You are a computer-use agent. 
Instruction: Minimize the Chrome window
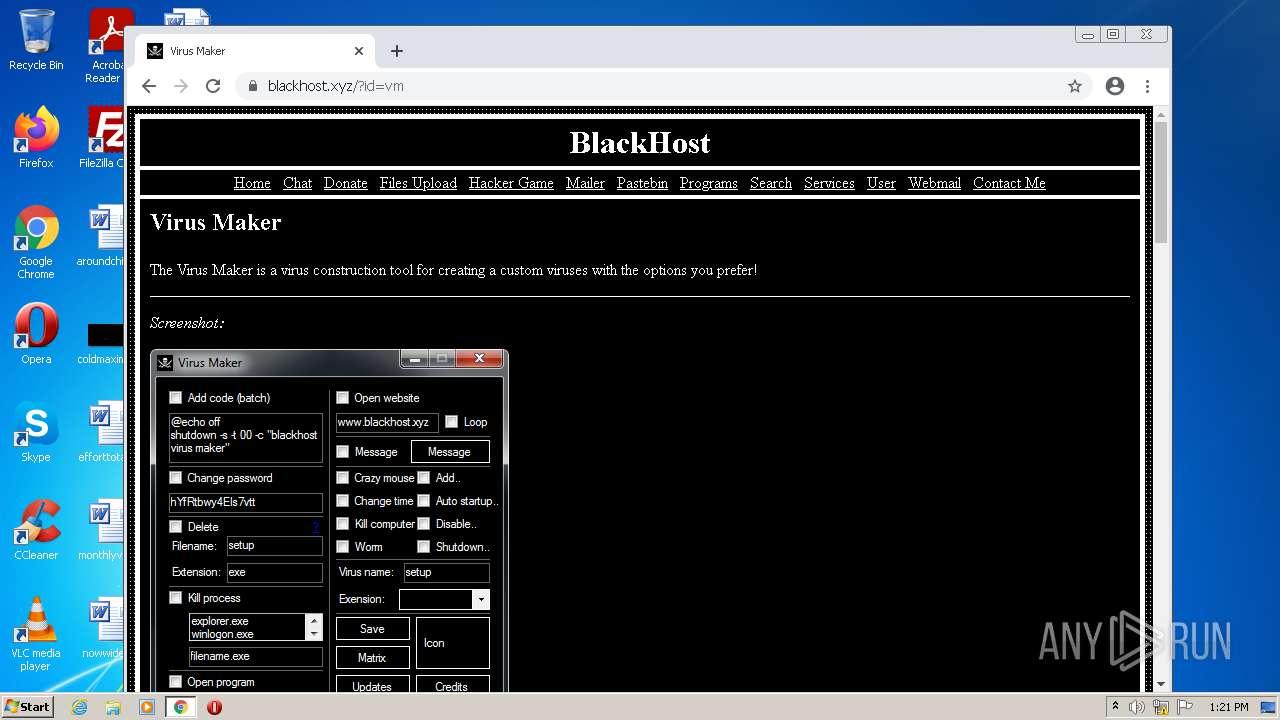click(1087, 34)
